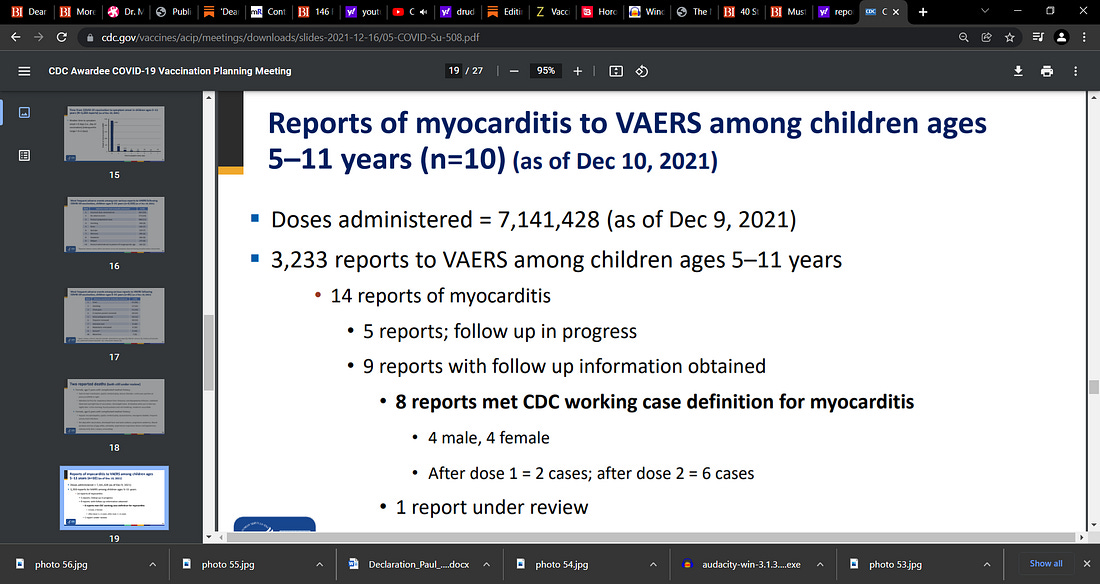Open the photo 54.jpg downloaded file

click(x=560, y=564)
